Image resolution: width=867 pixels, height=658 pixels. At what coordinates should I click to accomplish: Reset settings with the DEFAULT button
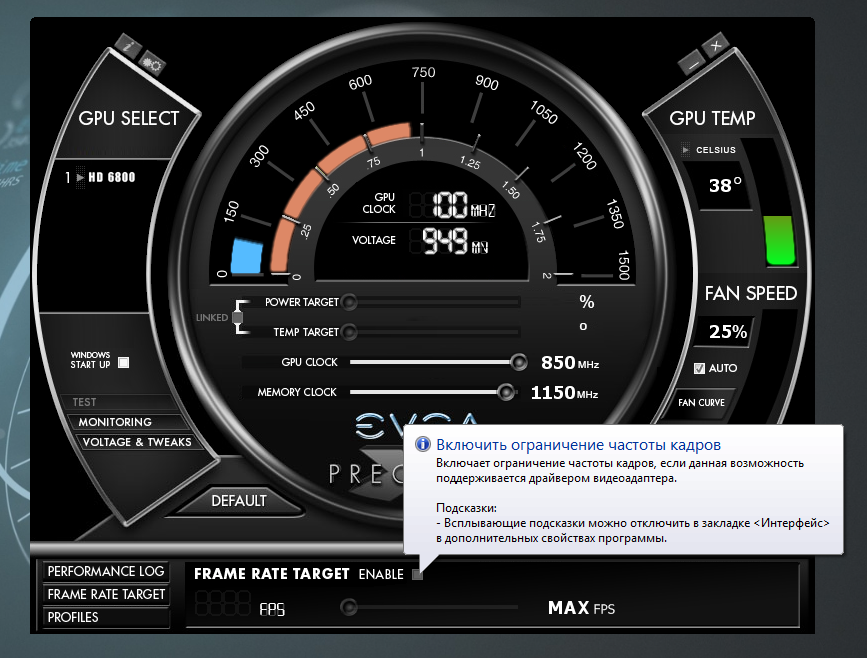(x=239, y=501)
